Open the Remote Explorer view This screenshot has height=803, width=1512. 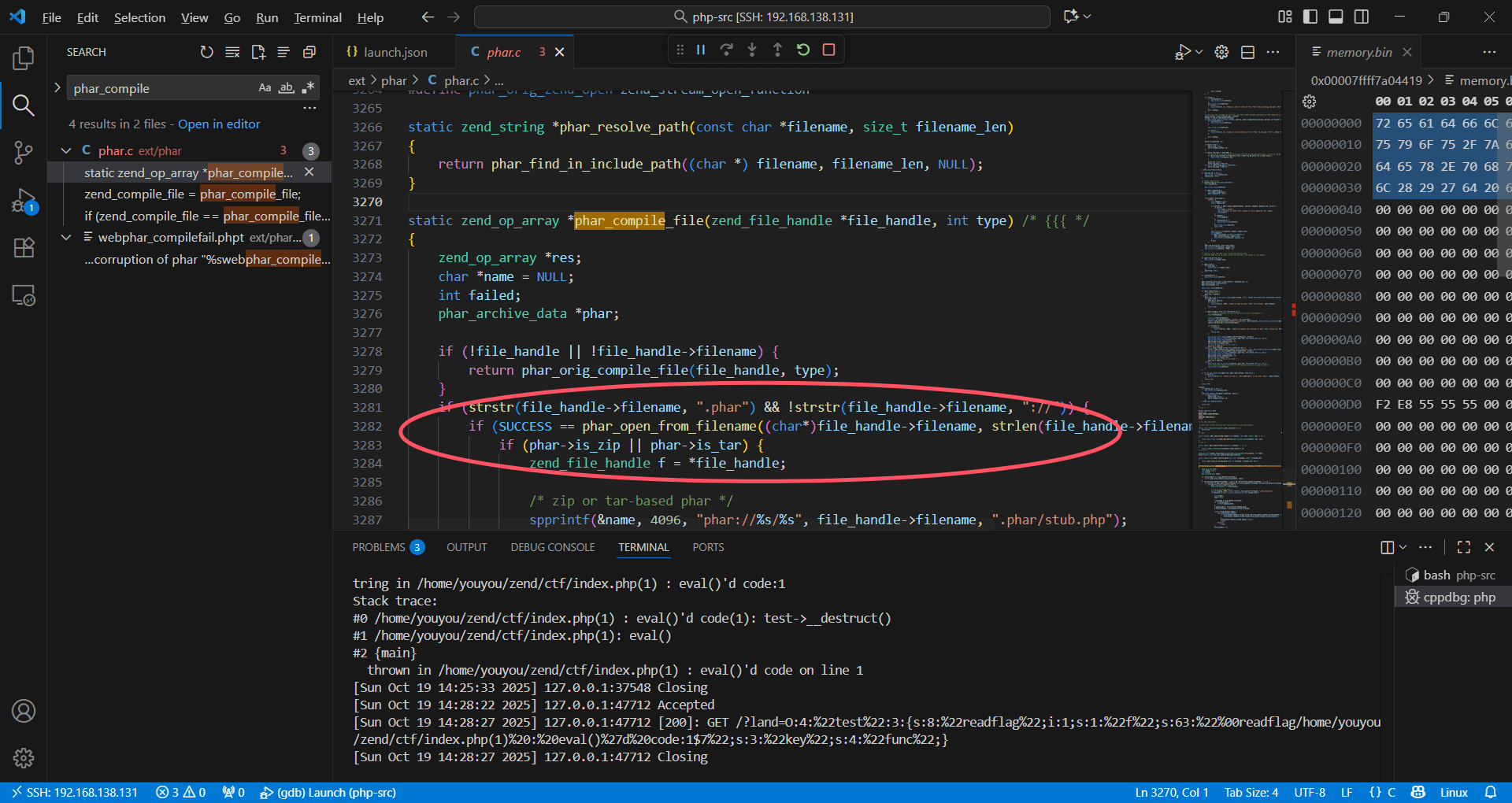tap(24, 296)
